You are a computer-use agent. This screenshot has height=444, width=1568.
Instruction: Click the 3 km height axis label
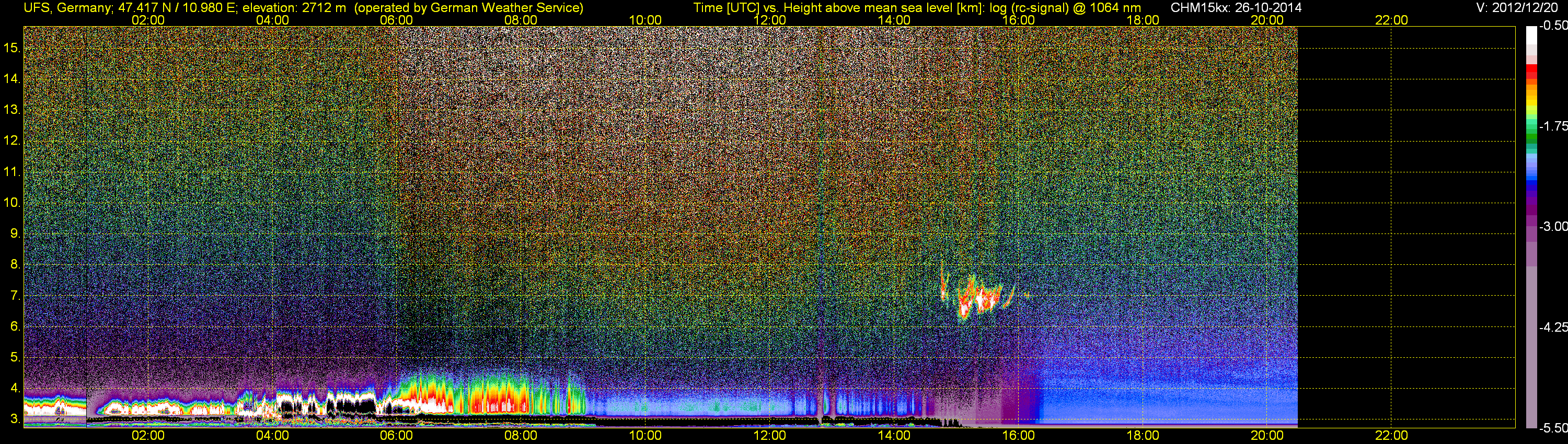pos(15,419)
